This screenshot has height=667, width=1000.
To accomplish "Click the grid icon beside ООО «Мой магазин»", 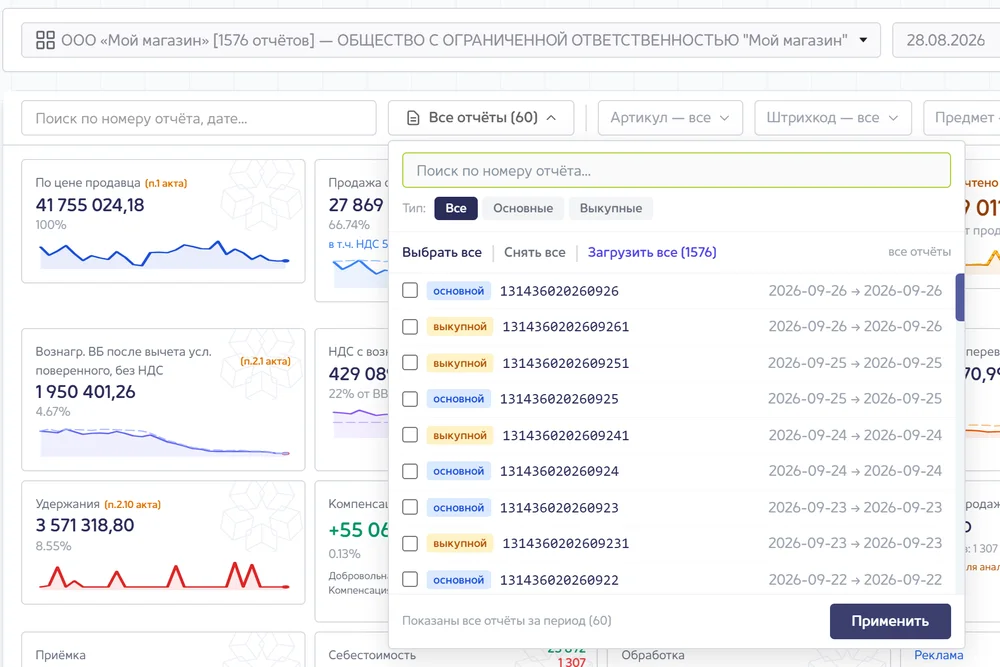I will 45,40.
